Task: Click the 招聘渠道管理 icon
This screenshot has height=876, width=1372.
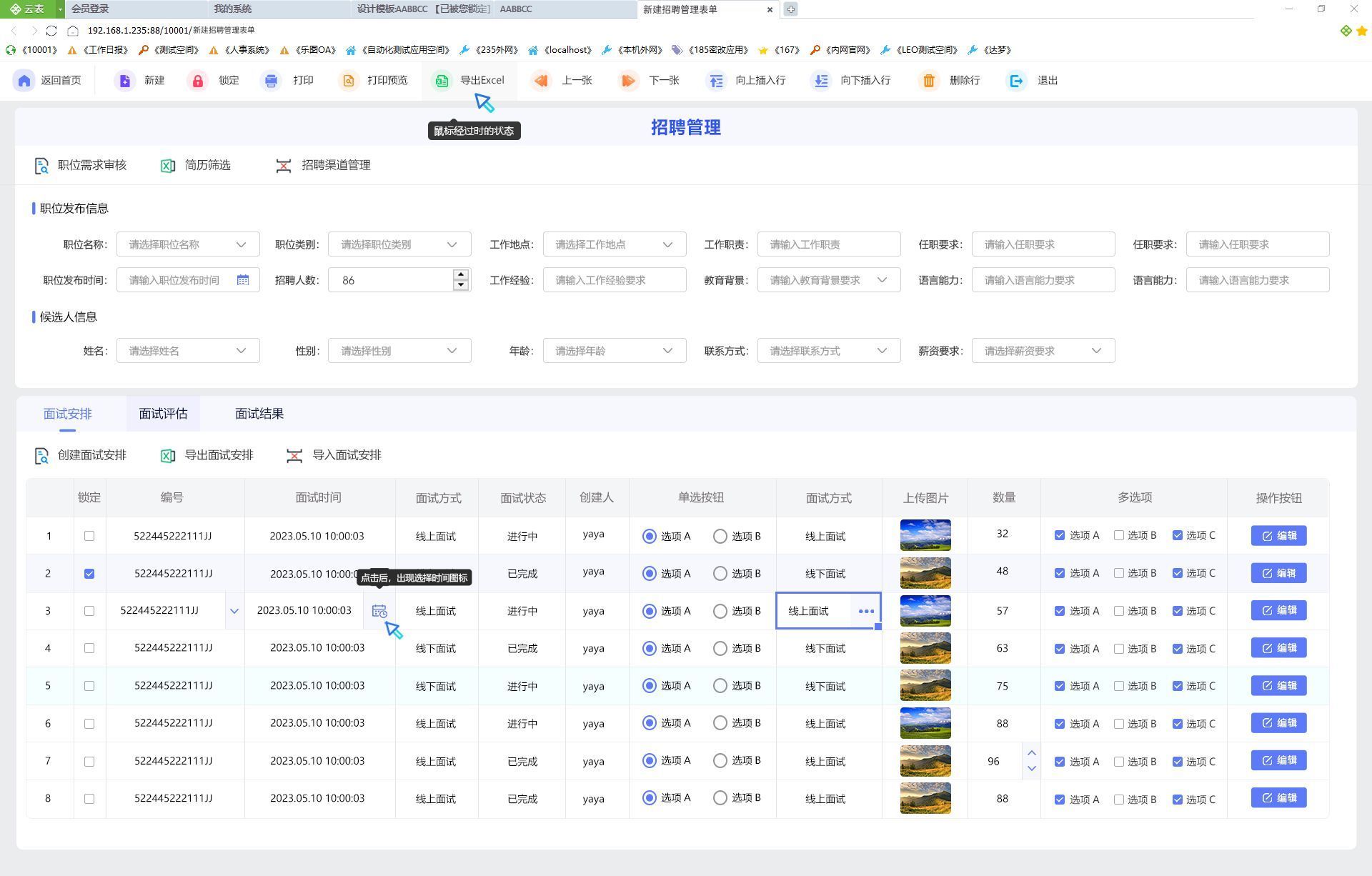Action: point(284,165)
